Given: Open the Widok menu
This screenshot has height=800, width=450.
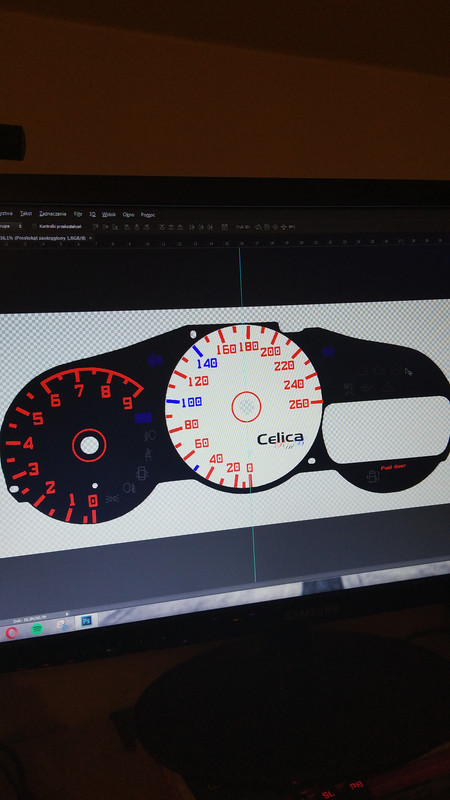Looking at the screenshot, I should (109, 215).
